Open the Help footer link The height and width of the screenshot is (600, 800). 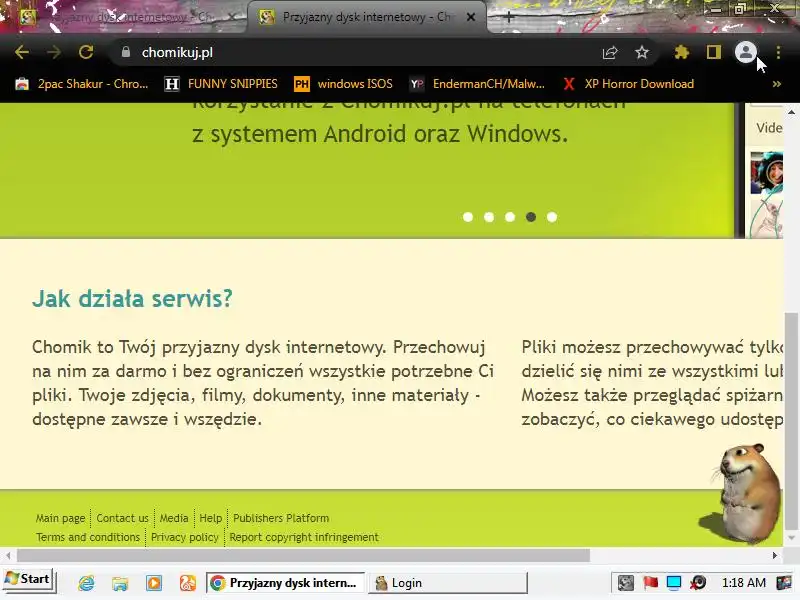(211, 518)
